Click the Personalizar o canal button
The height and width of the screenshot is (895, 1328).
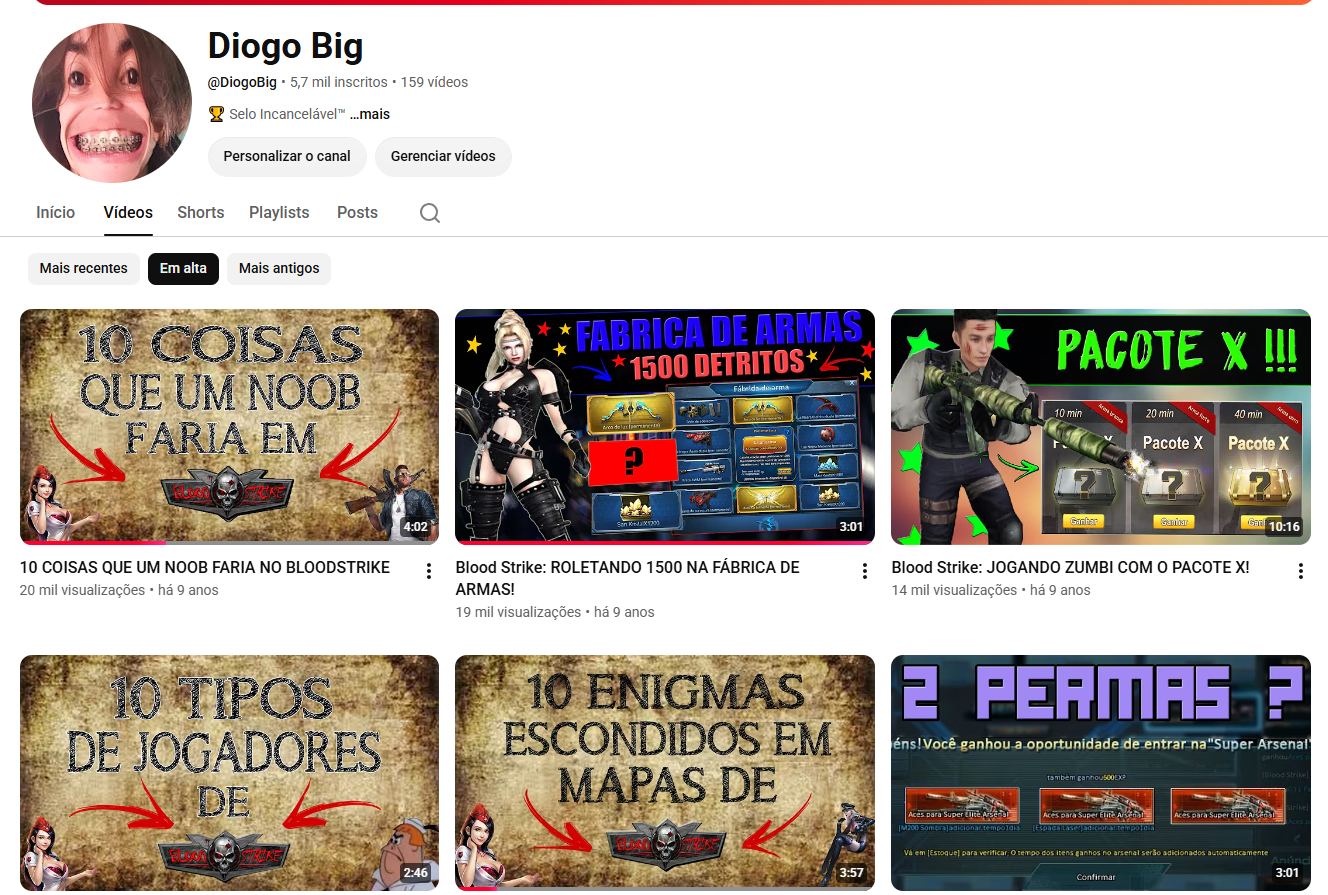point(287,156)
